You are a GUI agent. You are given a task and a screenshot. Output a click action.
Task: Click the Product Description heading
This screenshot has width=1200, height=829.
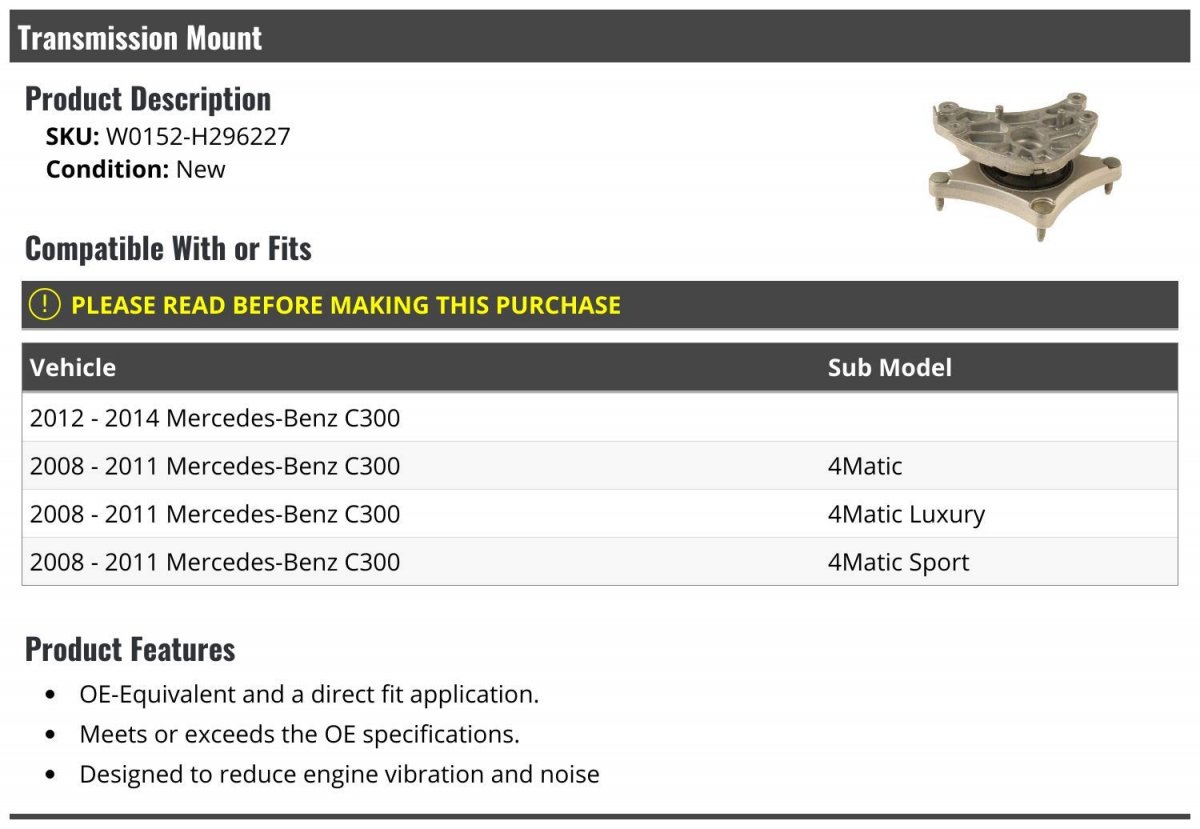click(x=148, y=98)
